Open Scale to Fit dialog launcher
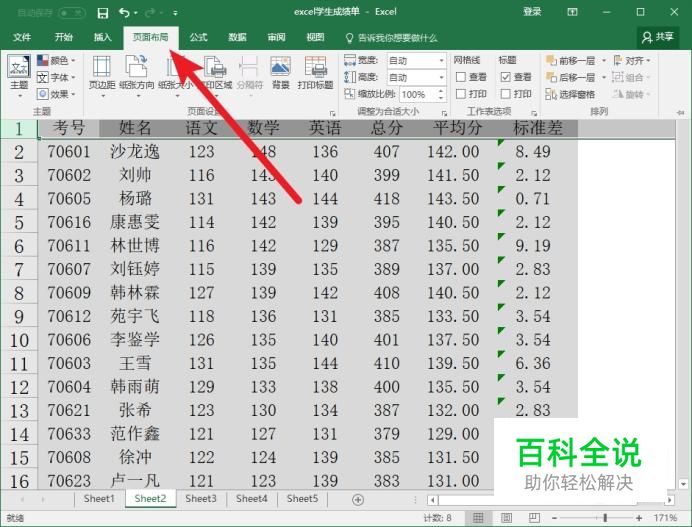This screenshot has width=692, height=527. pos(444,113)
